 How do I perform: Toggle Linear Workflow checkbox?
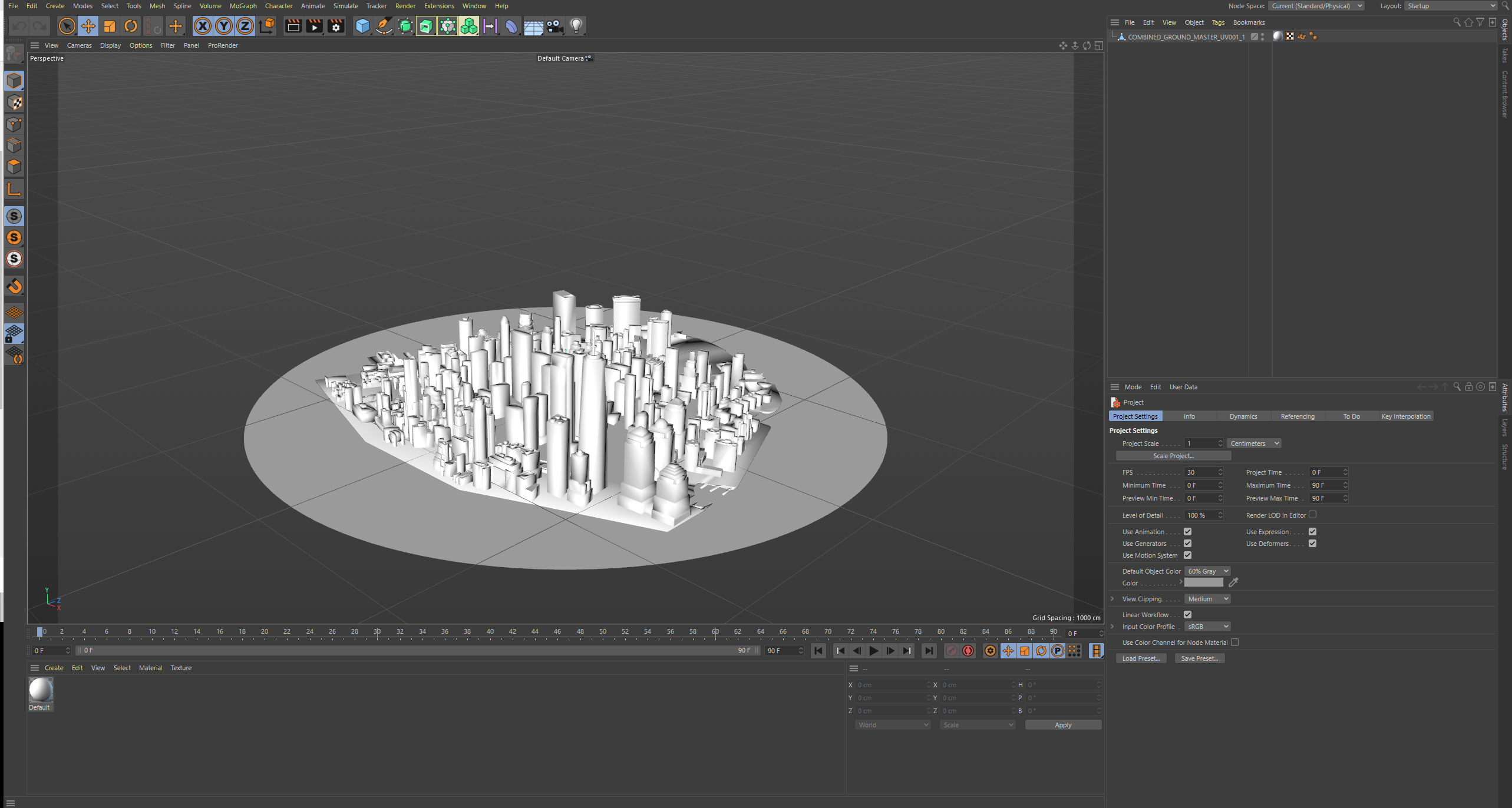[1188, 614]
